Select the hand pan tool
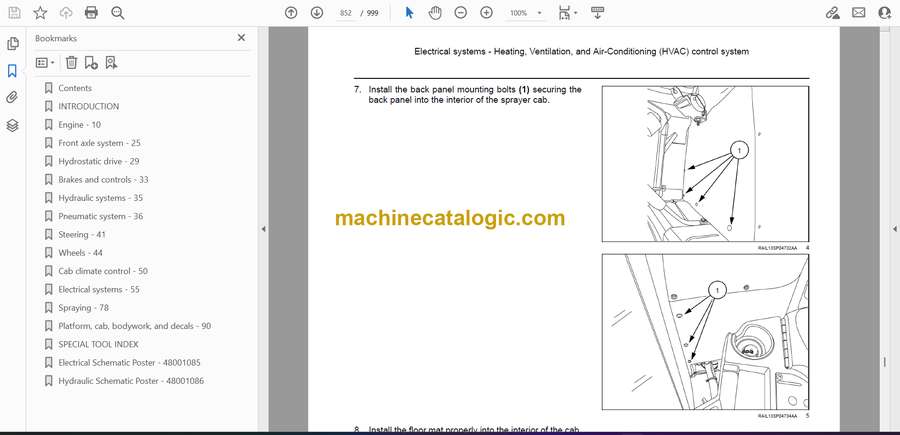The width and height of the screenshot is (900, 435). pos(435,13)
